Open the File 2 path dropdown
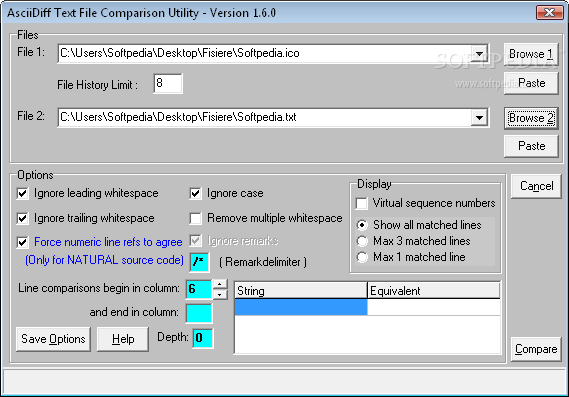This screenshot has width=569, height=397. pos(479,118)
